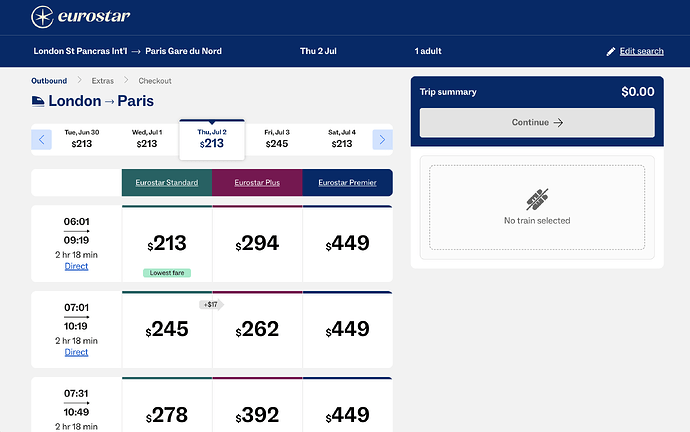Choose $213 Standard fare for 06:01 train

(x=167, y=243)
